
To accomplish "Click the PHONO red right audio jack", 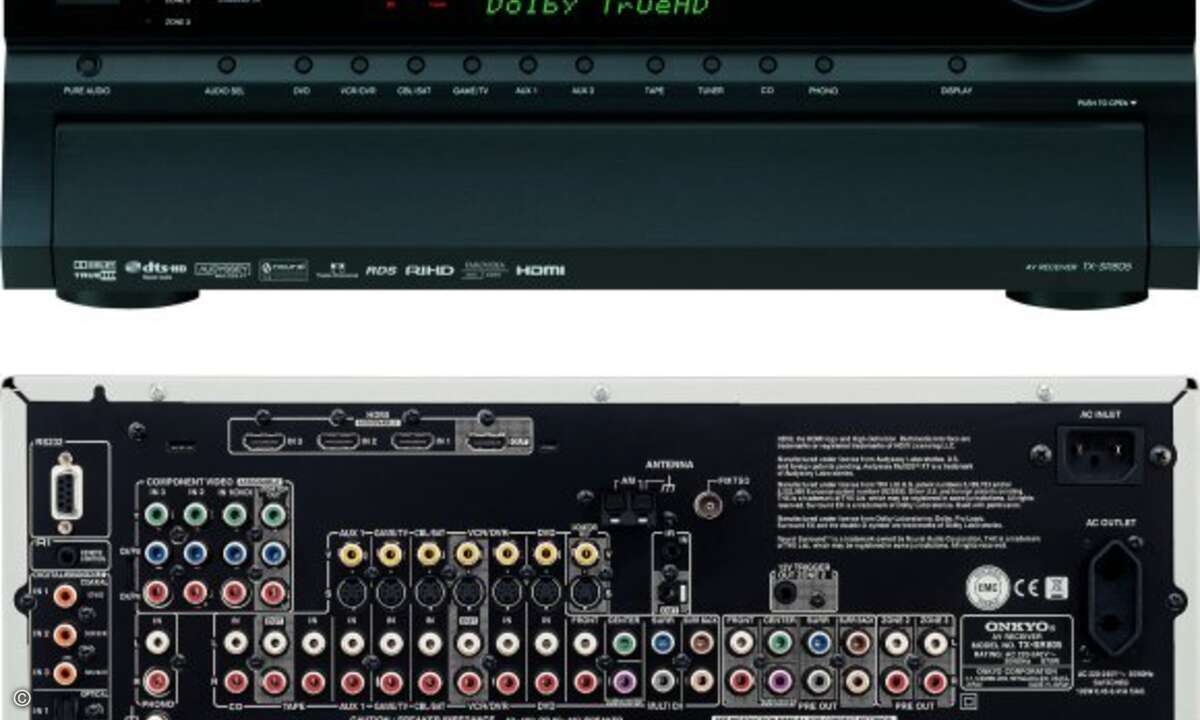I will coord(157,682).
